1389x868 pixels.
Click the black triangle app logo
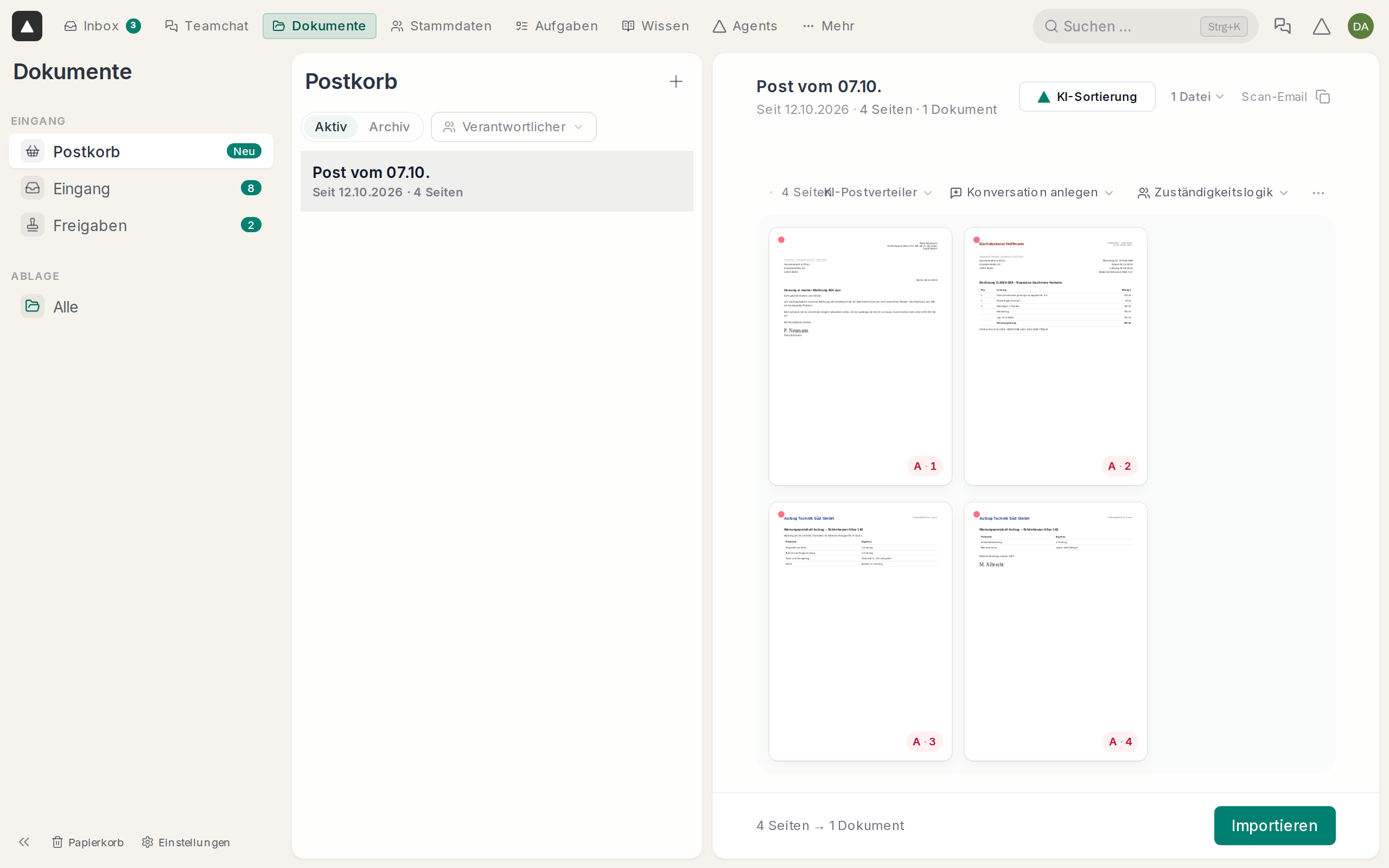point(27,26)
